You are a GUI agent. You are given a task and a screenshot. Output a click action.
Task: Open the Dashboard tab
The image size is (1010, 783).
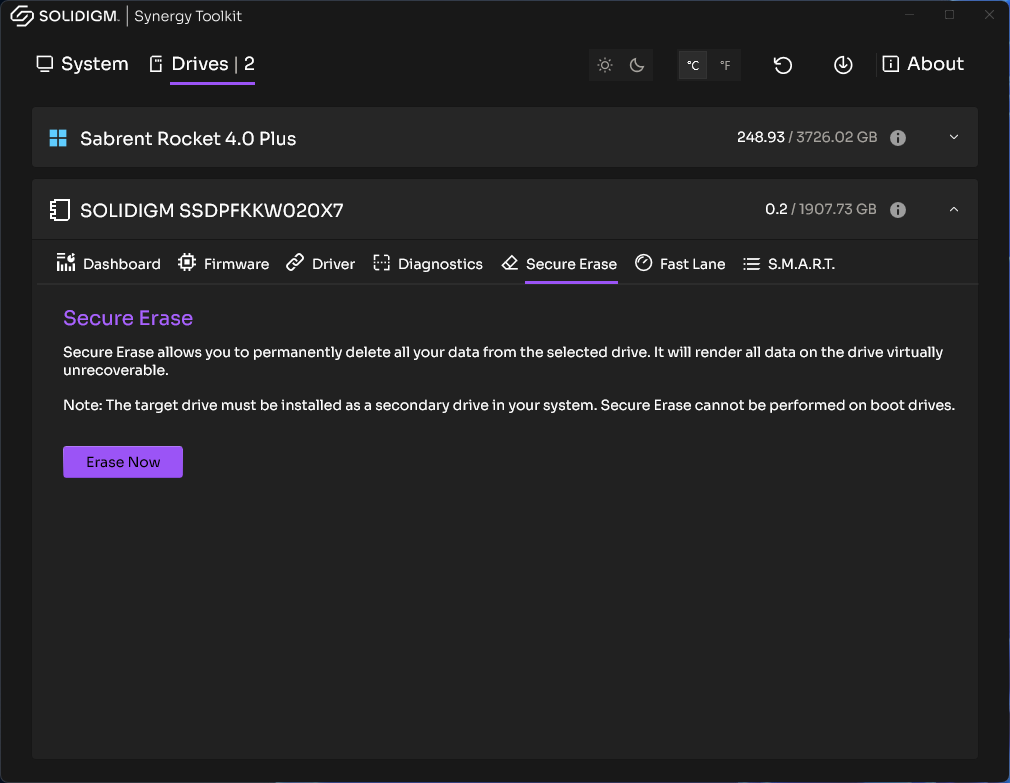(108, 263)
